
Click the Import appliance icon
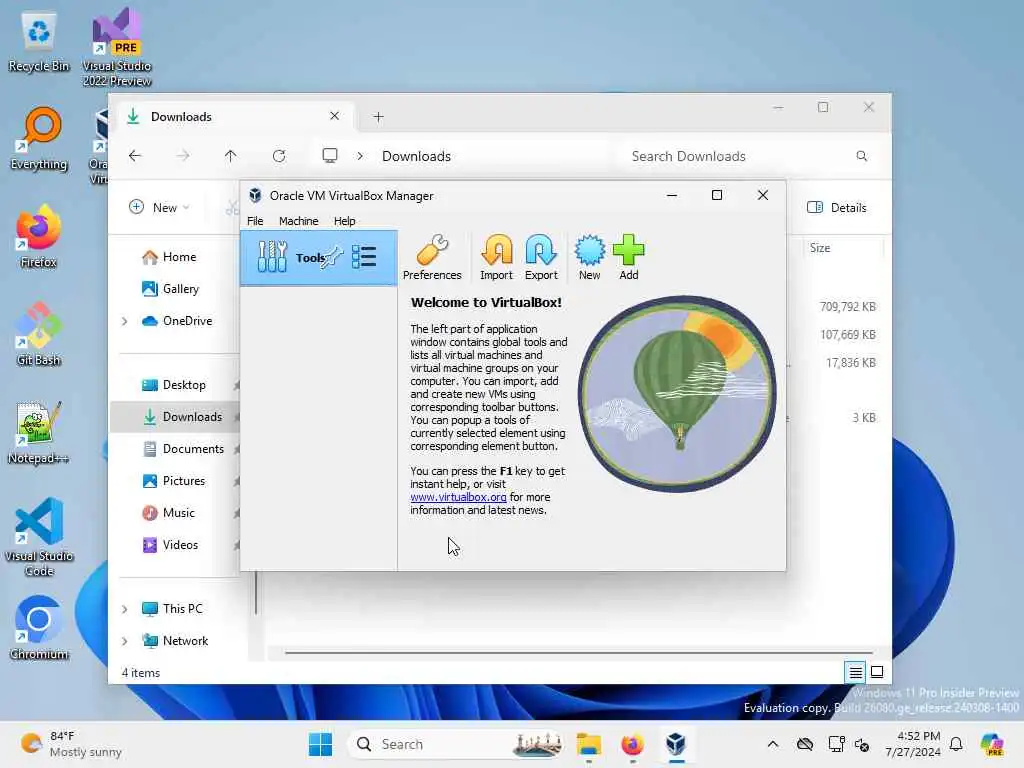point(496,257)
